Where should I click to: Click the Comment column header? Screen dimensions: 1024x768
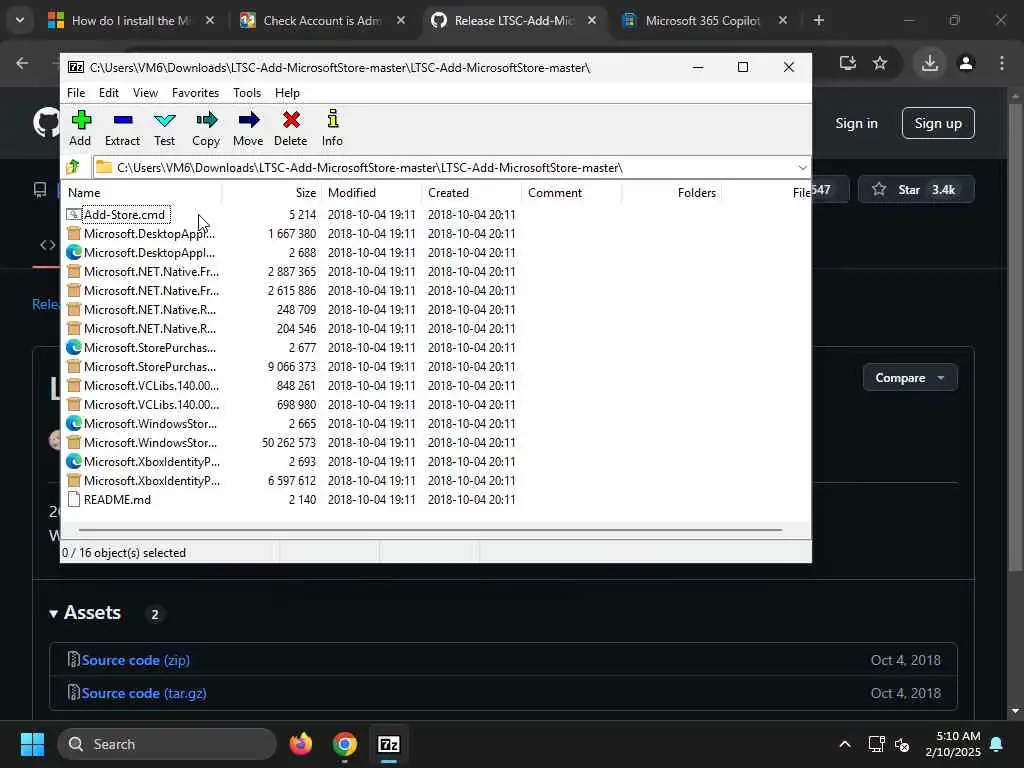571,193
